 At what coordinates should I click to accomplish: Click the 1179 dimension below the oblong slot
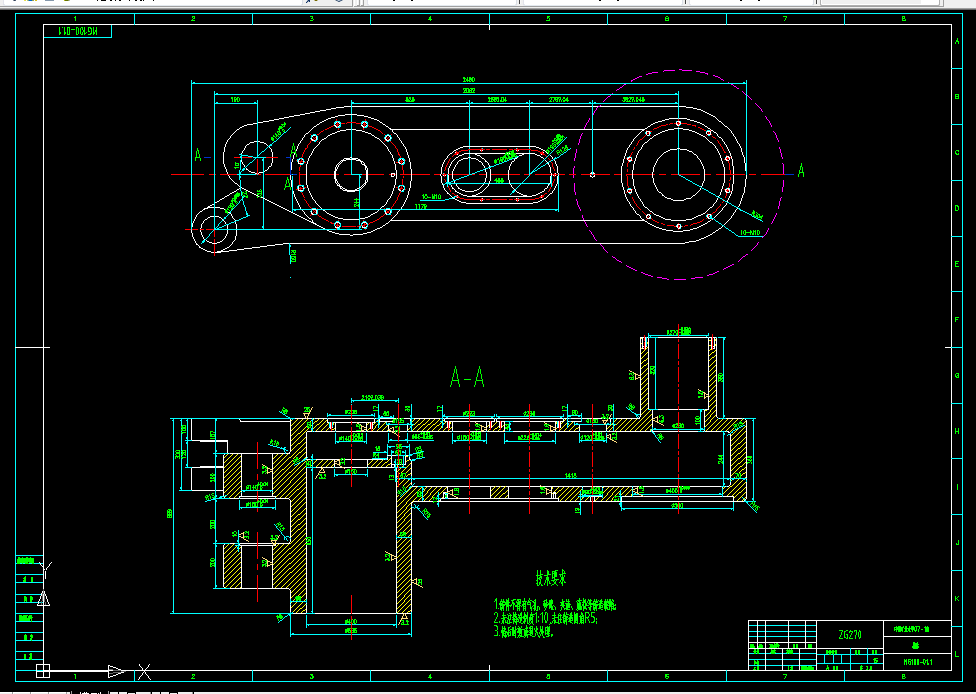click(x=421, y=207)
